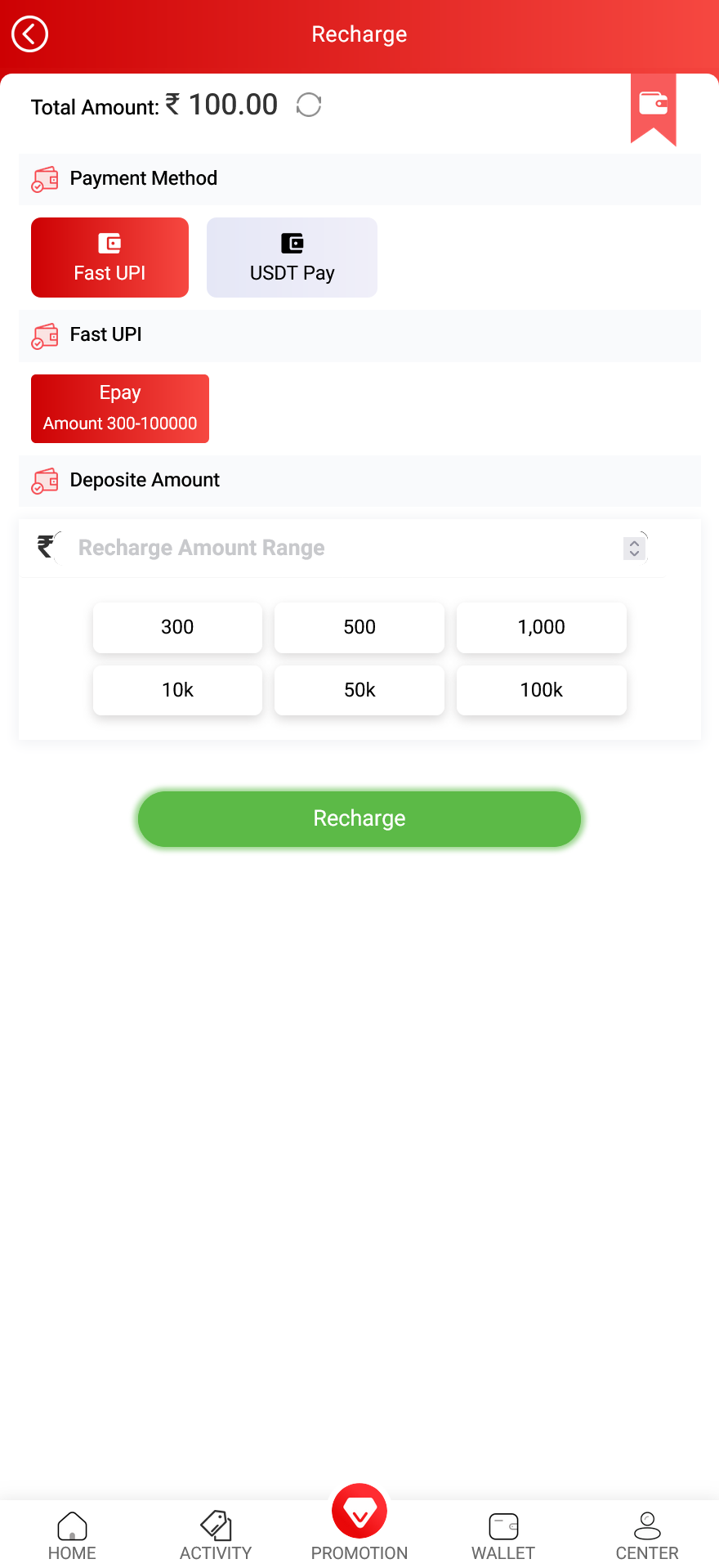Screen dimensions: 719x1568
Task: Pick the 500 preset amount
Action: click(x=359, y=628)
